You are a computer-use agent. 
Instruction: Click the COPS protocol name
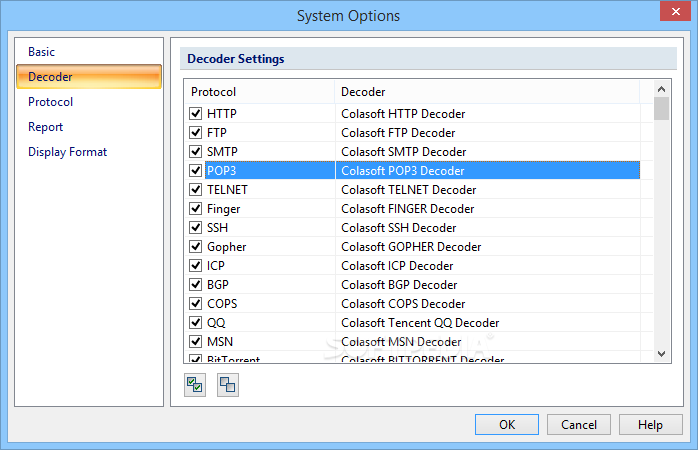click(x=222, y=304)
